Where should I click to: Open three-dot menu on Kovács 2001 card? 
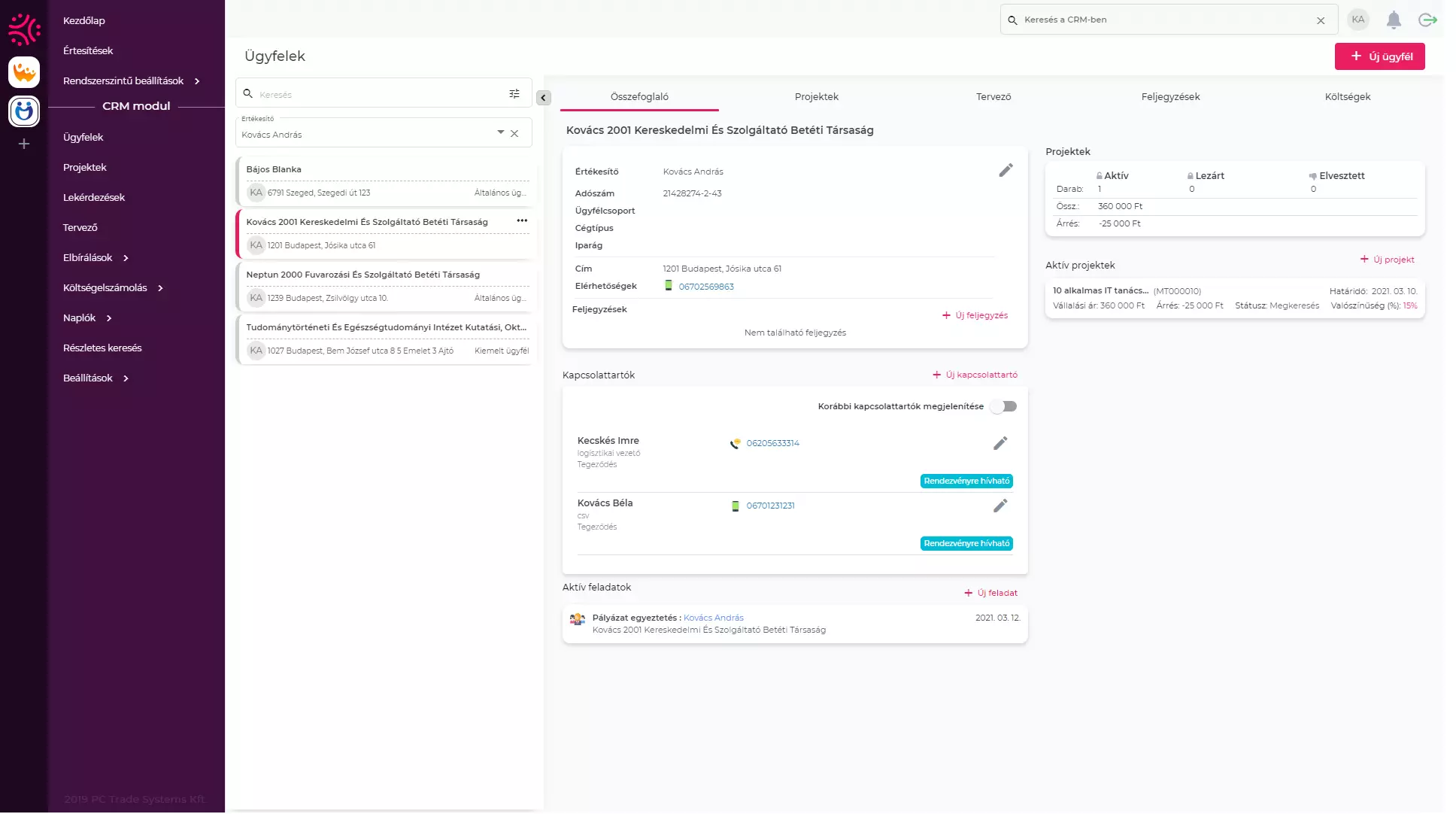coord(522,221)
